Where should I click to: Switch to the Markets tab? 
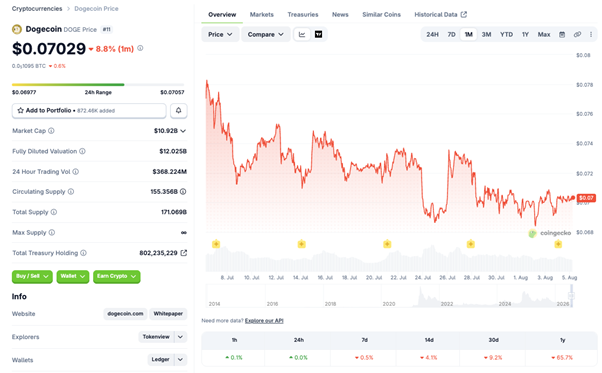(x=261, y=15)
